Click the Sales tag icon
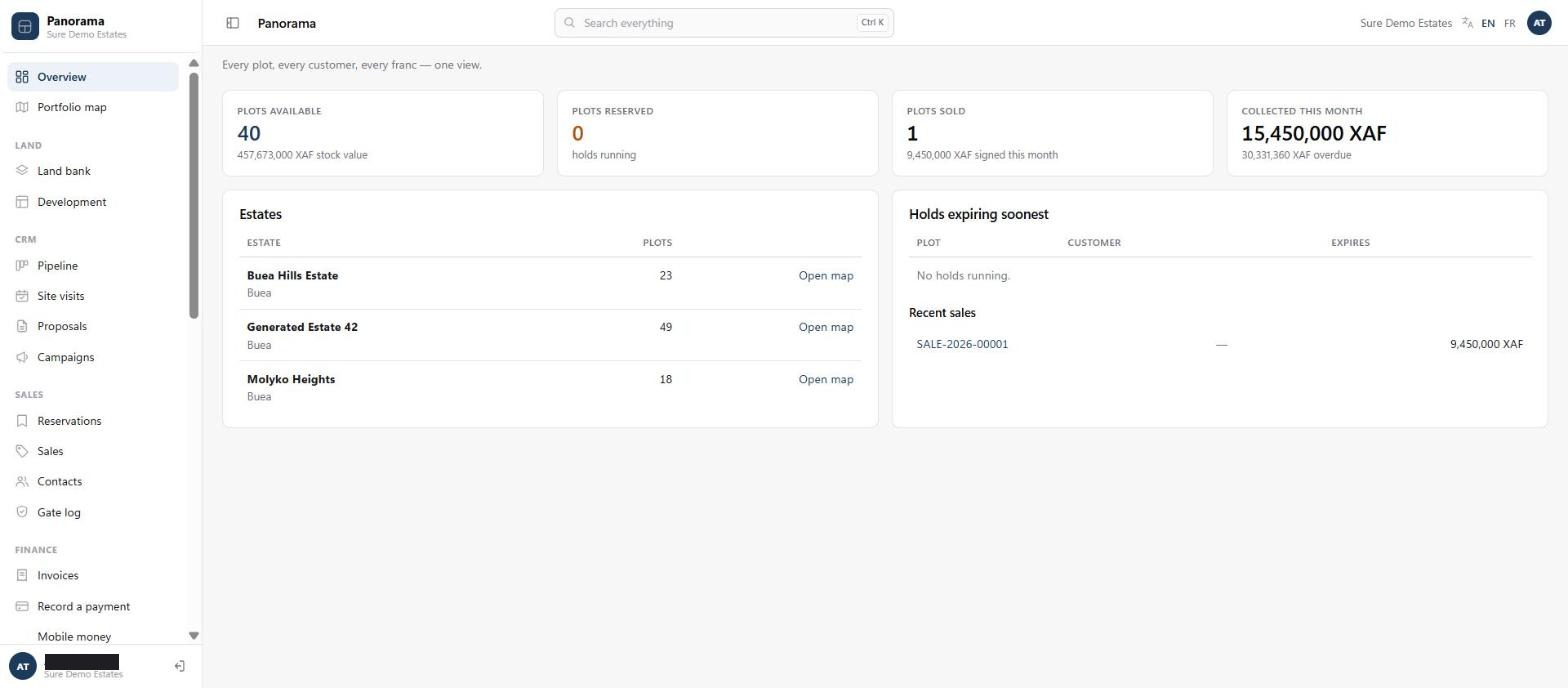 pos(22,451)
